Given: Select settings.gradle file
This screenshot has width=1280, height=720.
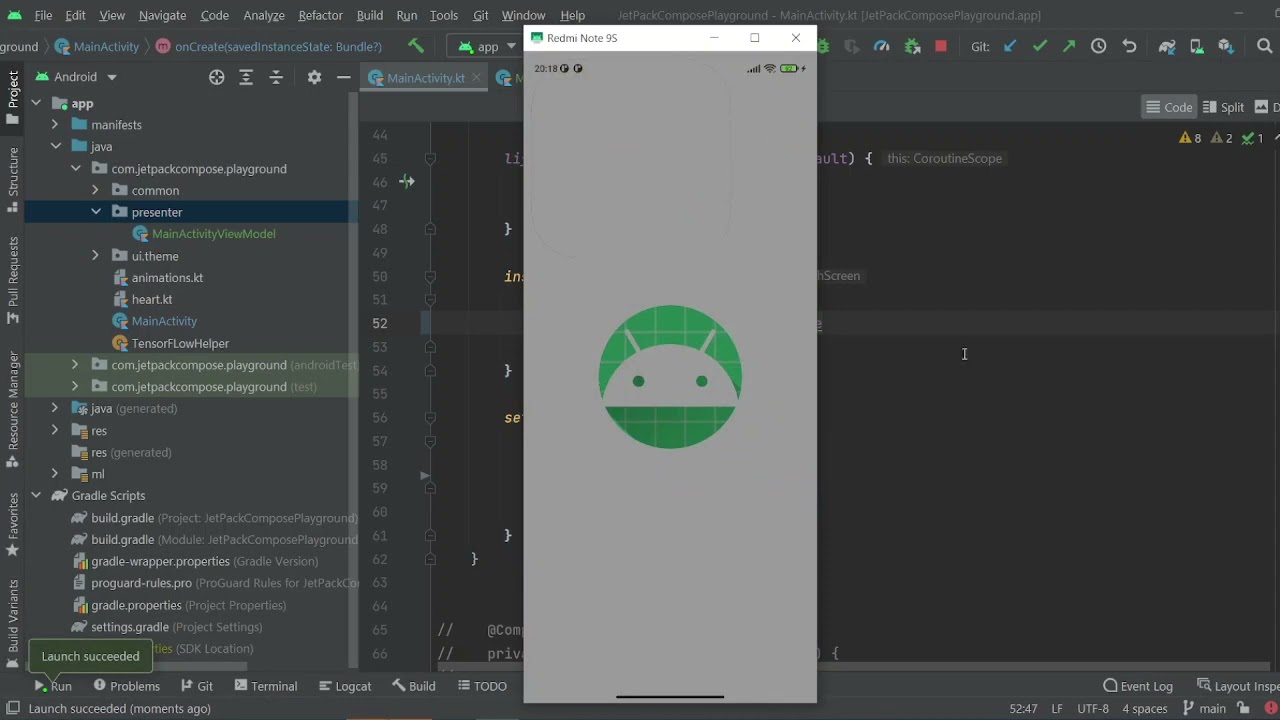Looking at the screenshot, I should pos(130,627).
